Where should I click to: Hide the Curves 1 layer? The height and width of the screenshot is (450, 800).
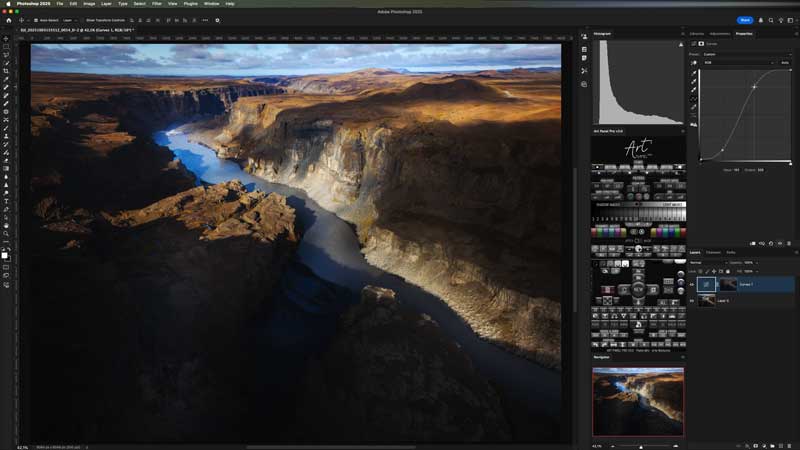[692, 285]
